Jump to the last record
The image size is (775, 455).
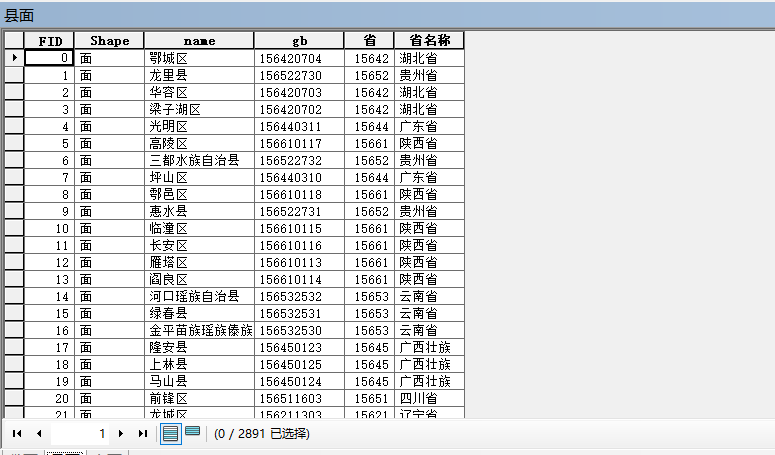pyautogui.click(x=143, y=434)
